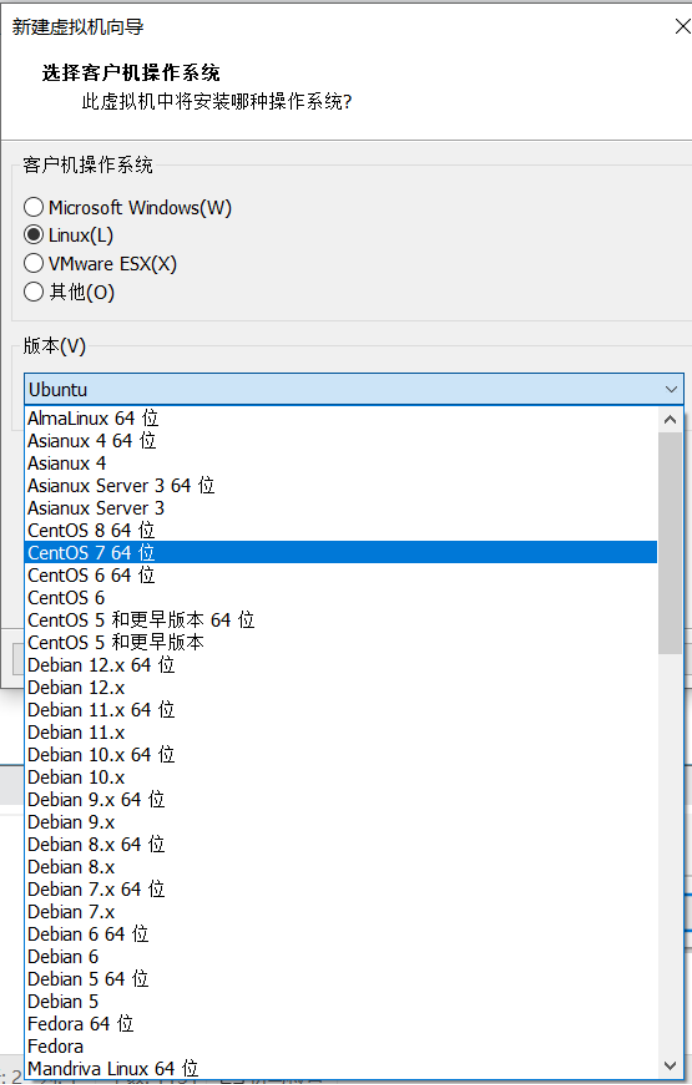Choose Debian 5 64 位
692x1085 pixels.
coord(341,978)
